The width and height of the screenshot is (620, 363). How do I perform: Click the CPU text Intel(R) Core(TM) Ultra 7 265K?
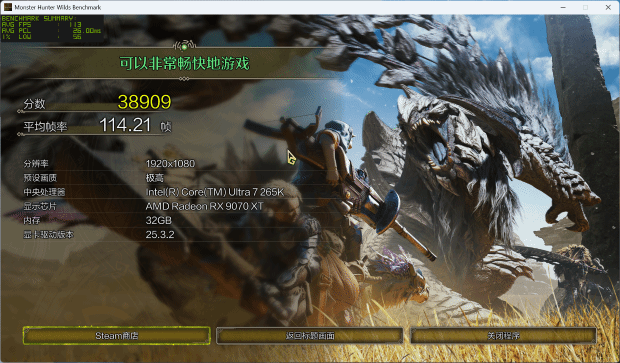click(x=215, y=192)
